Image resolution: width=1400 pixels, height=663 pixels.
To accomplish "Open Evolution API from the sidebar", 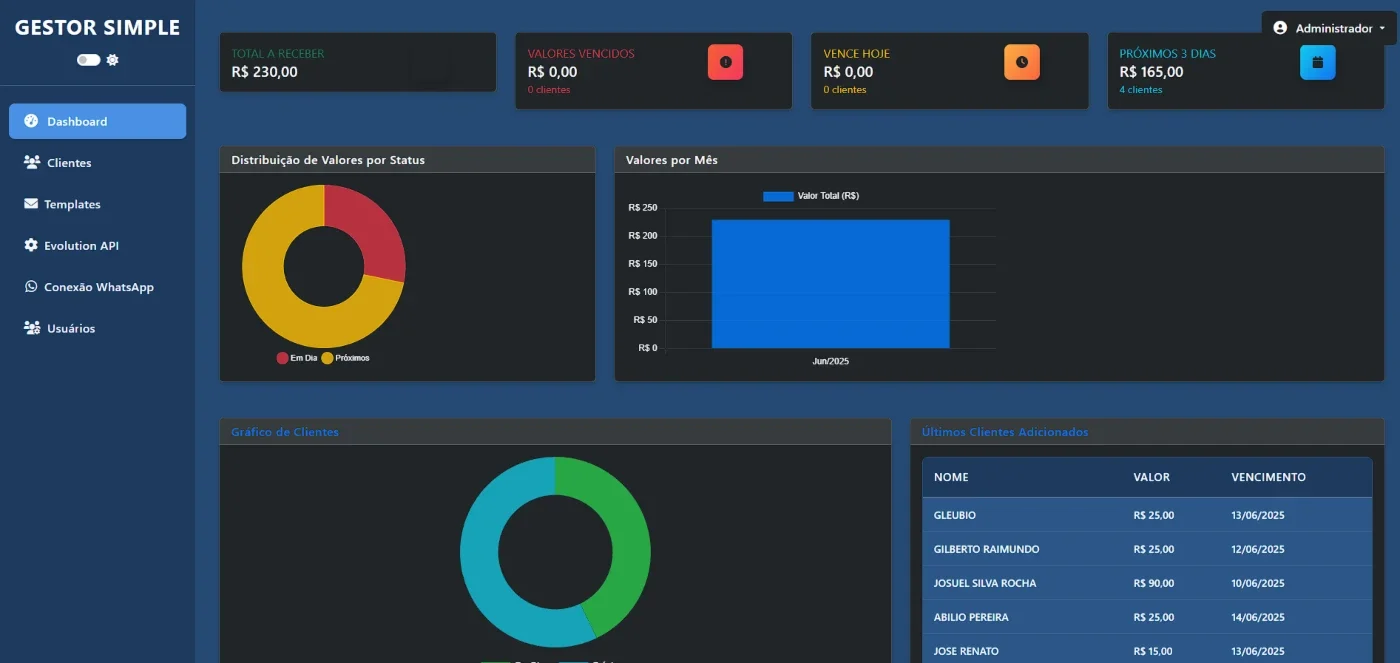I will tap(97, 245).
